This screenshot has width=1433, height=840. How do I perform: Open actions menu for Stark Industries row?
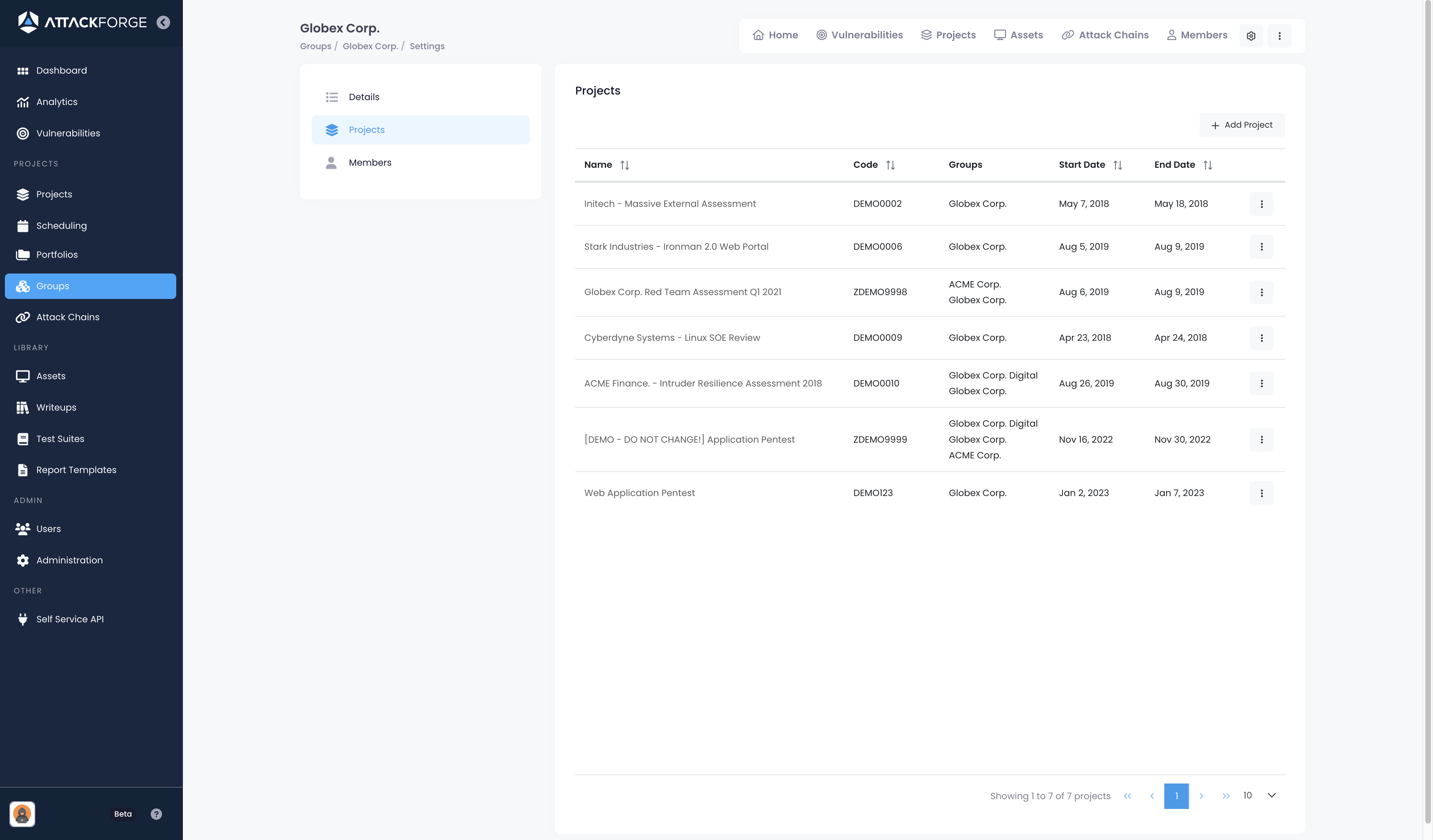click(x=1261, y=247)
